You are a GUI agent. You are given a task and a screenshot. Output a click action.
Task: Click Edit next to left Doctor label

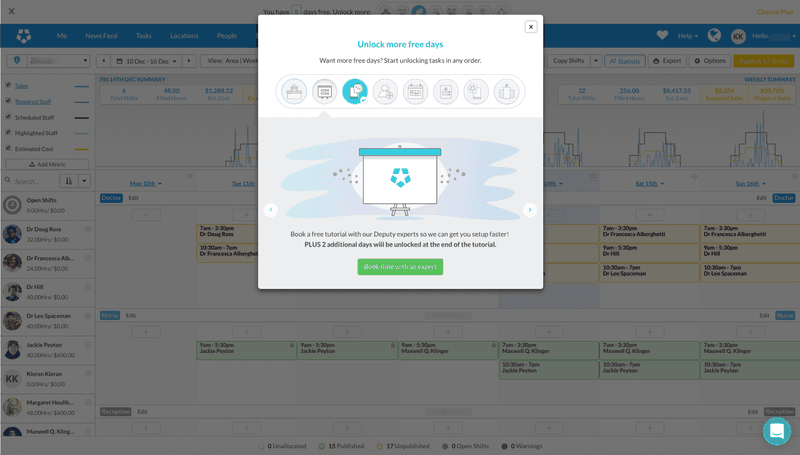134,198
